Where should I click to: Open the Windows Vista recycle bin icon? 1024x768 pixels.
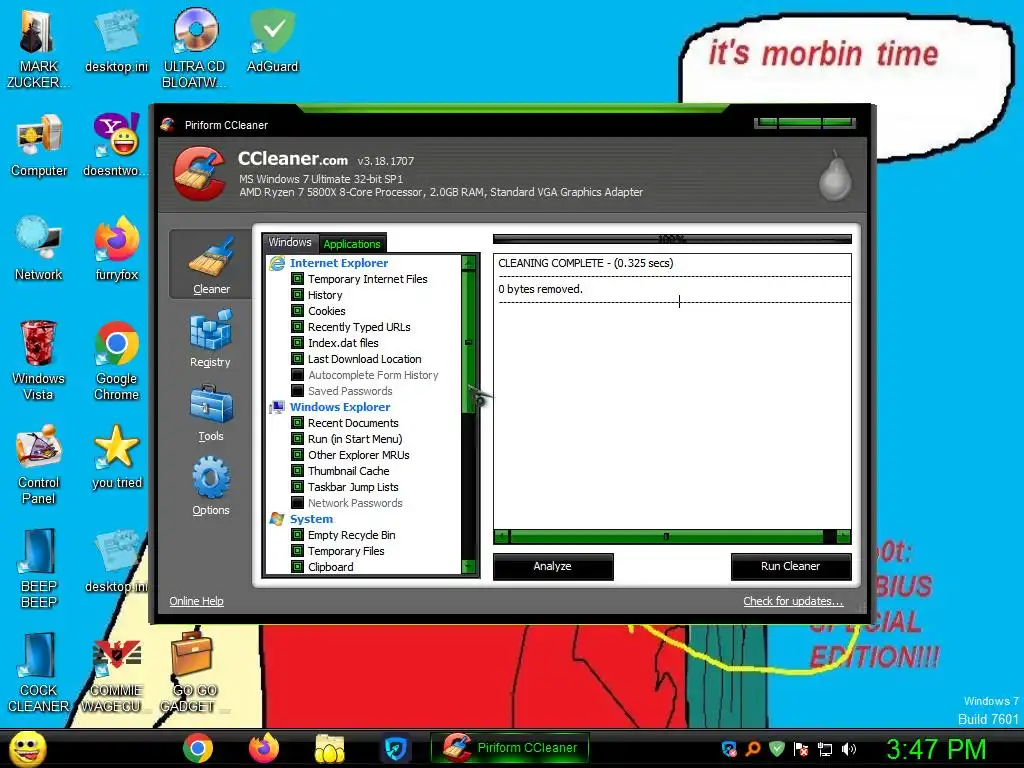click(38, 359)
